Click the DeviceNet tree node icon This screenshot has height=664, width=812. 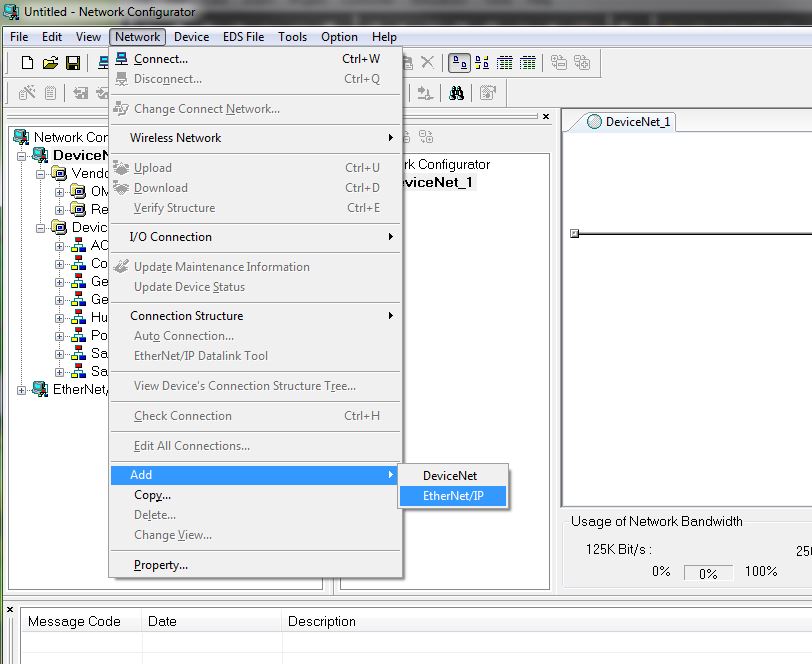point(40,155)
